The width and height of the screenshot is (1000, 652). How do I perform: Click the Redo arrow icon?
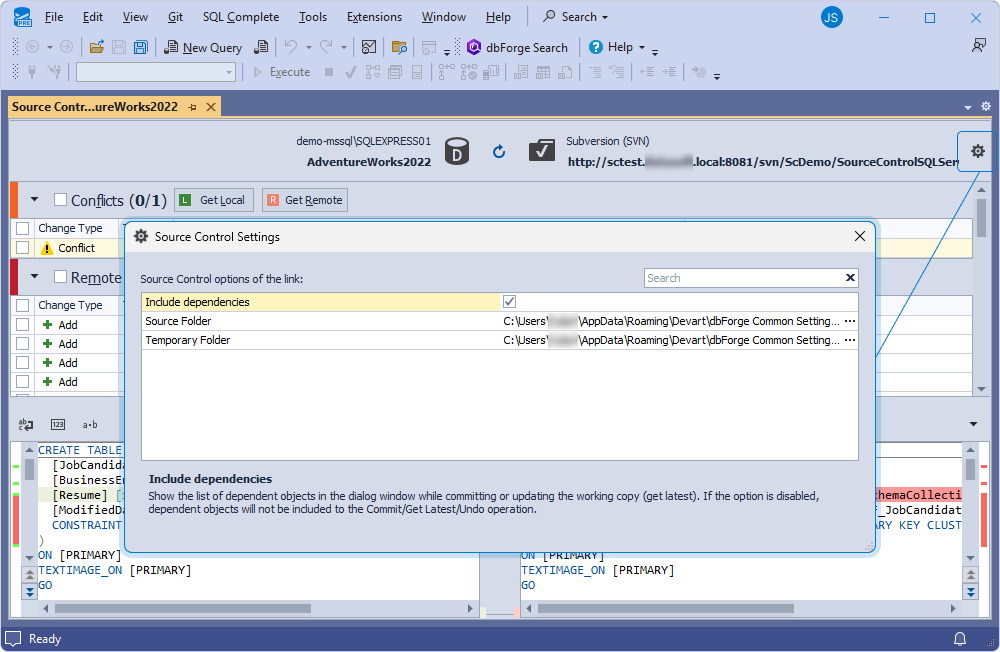[x=326, y=47]
